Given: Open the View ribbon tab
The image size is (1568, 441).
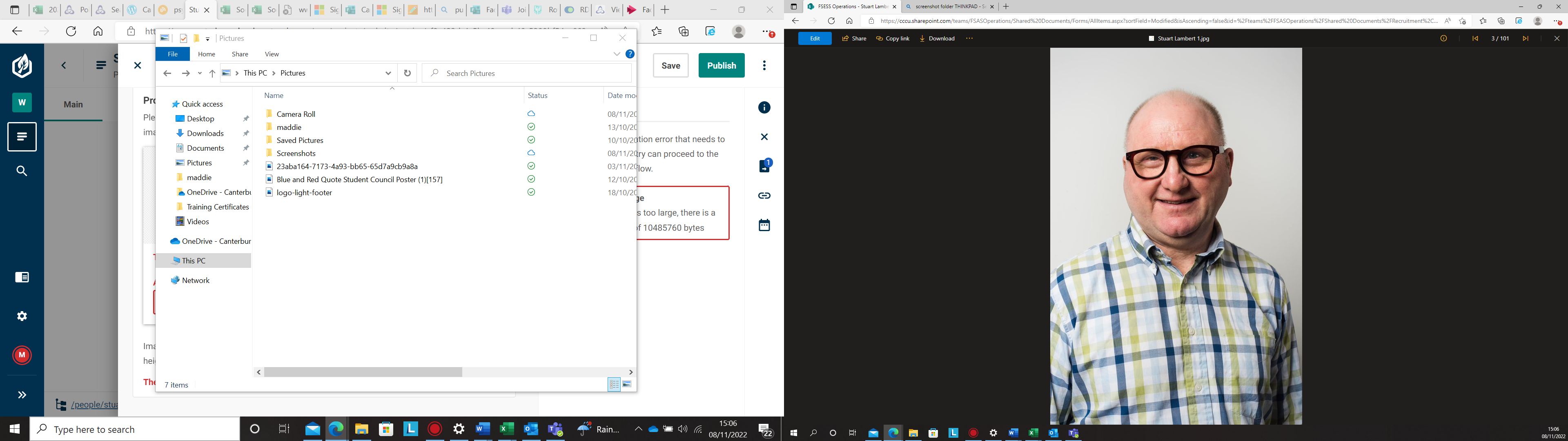Looking at the screenshot, I should click(x=272, y=54).
